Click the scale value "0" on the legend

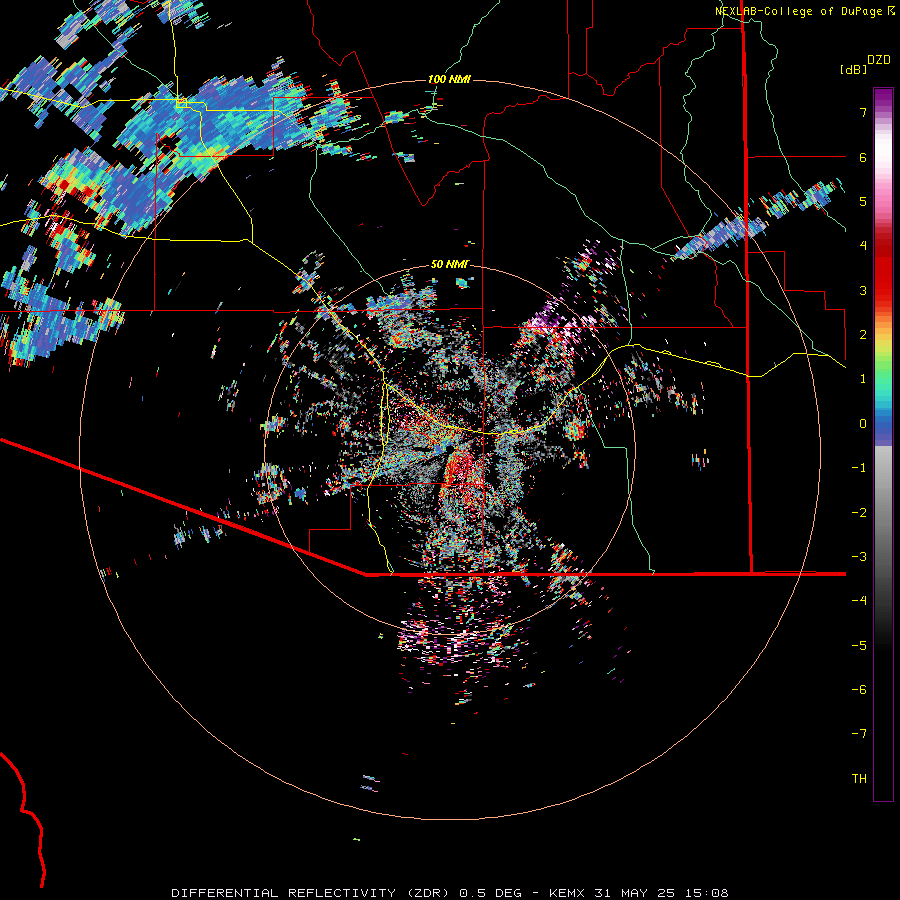click(x=863, y=424)
